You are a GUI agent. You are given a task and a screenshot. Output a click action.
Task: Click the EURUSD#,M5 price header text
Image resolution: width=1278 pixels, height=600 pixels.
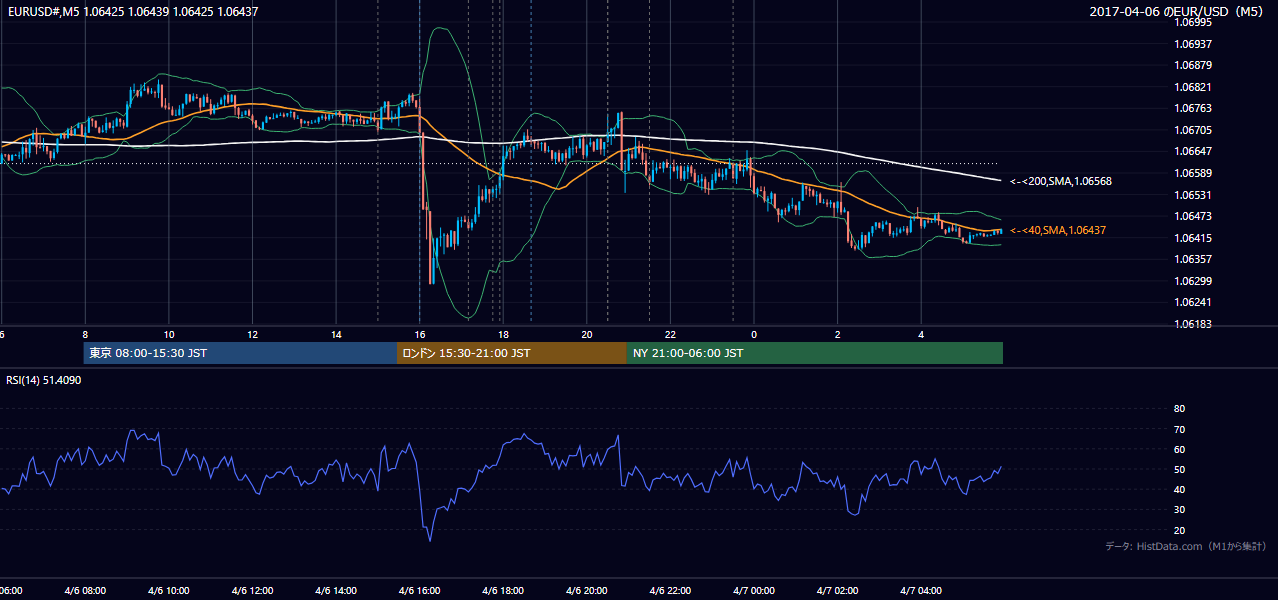coord(132,11)
